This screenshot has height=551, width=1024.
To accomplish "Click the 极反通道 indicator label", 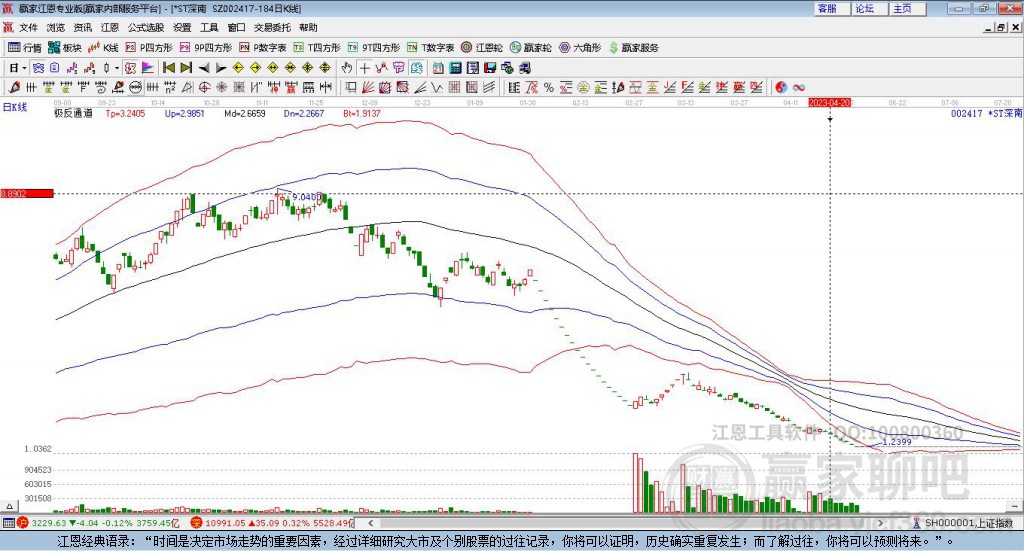I will (x=73, y=114).
